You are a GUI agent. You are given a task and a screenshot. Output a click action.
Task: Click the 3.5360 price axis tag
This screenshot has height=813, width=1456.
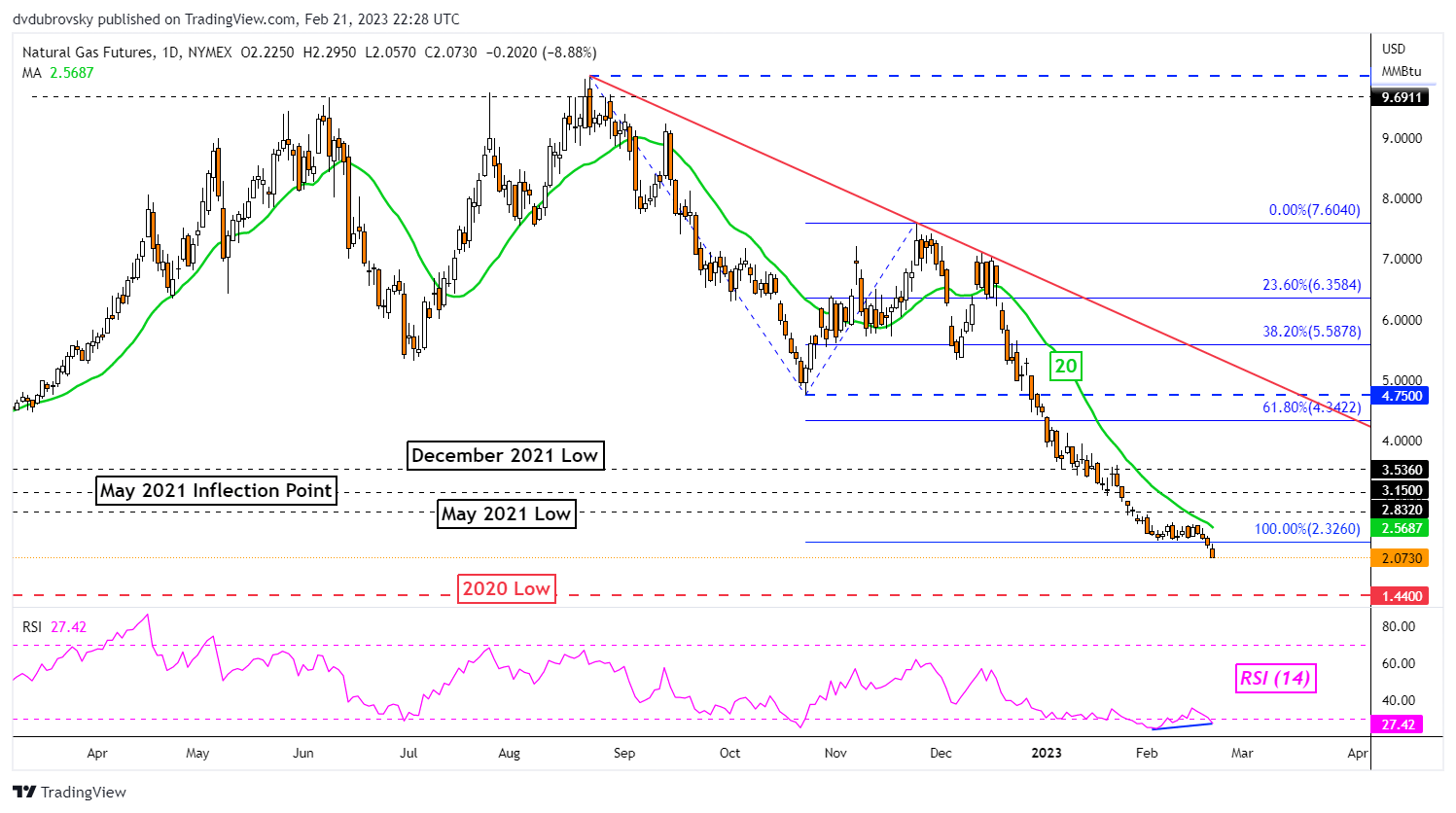click(1399, 470)
